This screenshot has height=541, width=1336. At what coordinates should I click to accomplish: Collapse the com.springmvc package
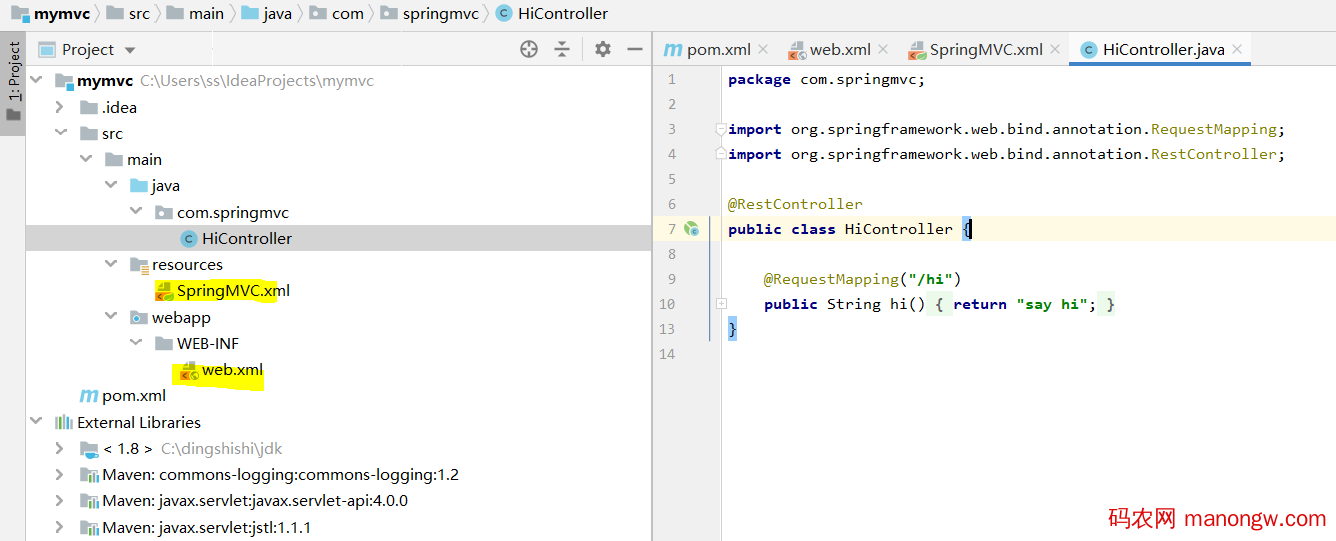click(x=137, y=212)
